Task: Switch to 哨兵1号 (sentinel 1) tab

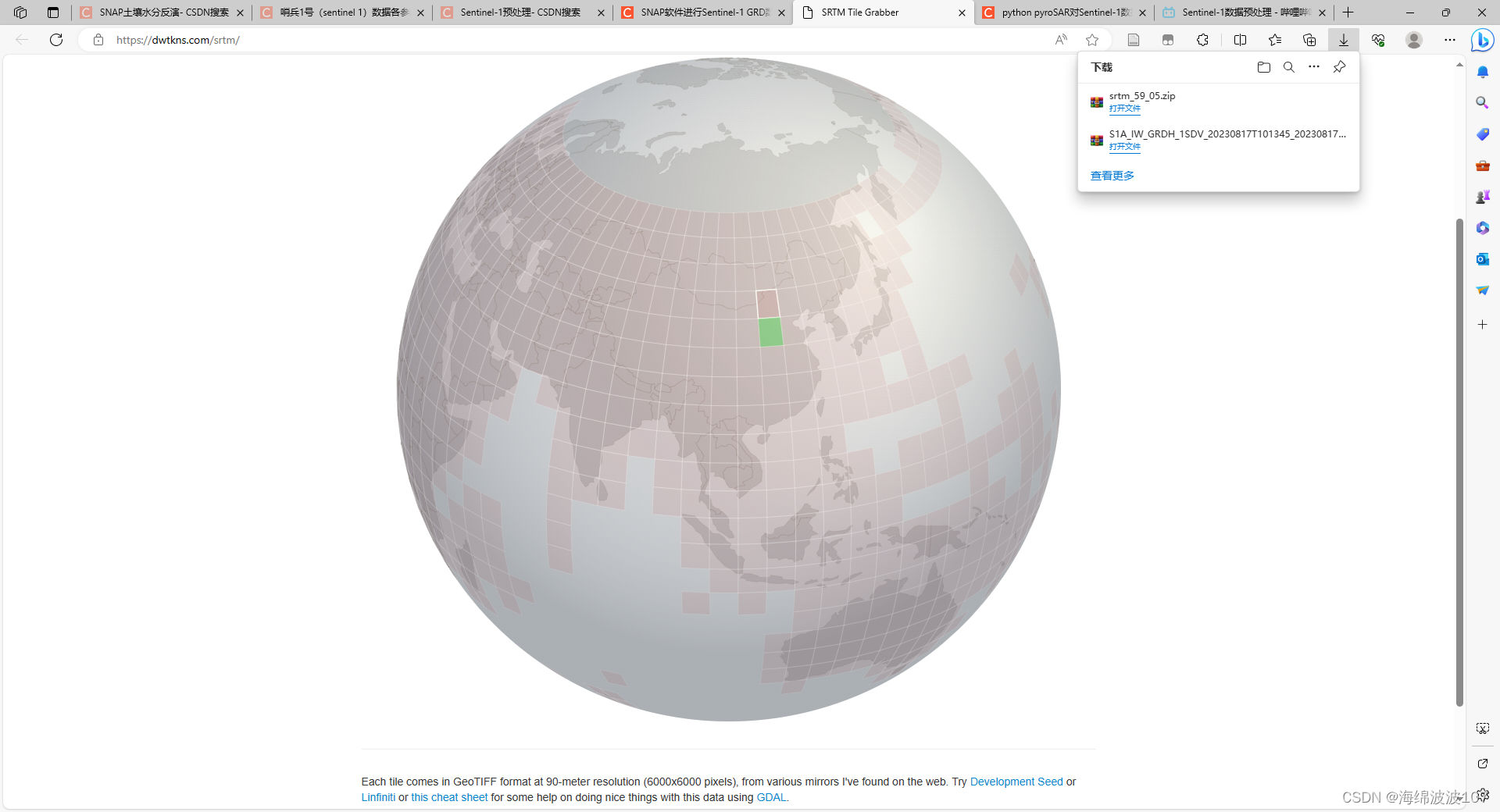Action: click(342, 12)
